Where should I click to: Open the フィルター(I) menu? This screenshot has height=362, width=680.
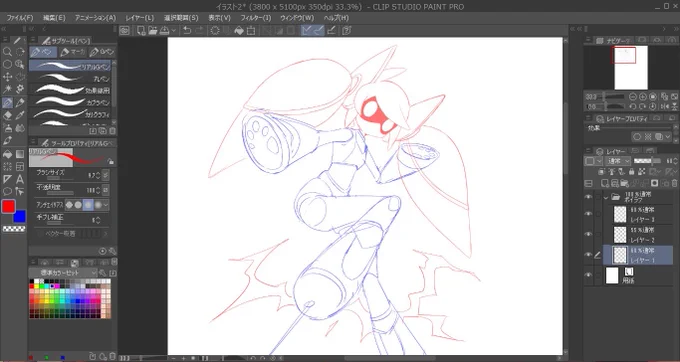pyautogui.click(x=255, y=18)
